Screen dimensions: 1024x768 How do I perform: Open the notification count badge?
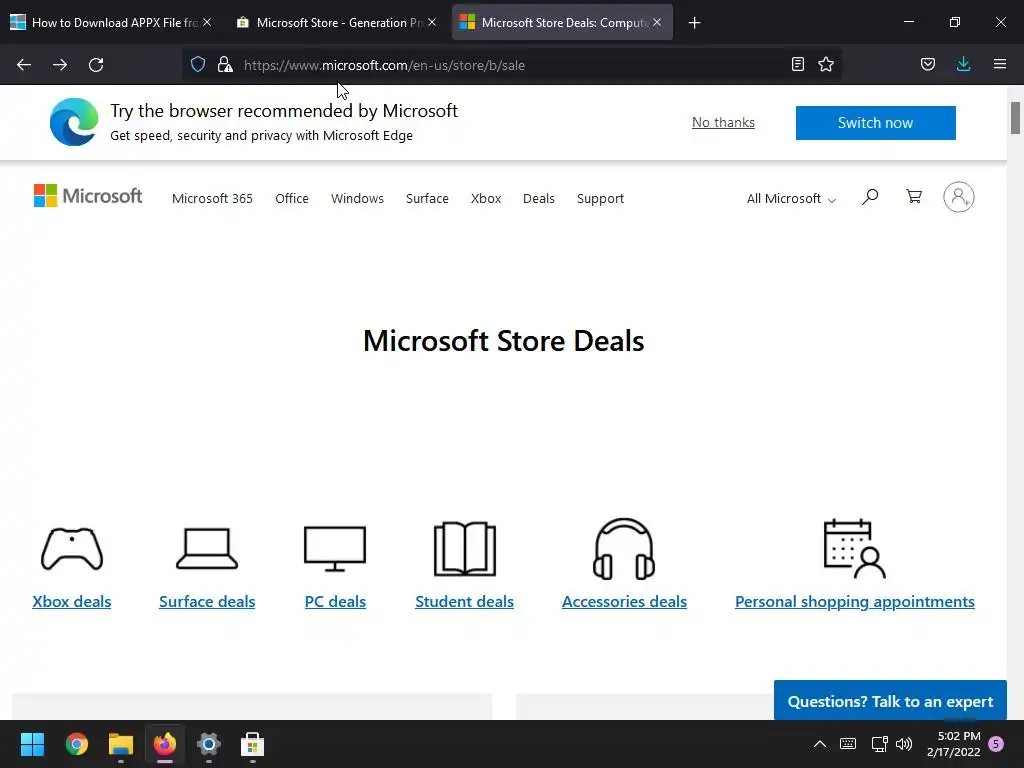point(996,744)
